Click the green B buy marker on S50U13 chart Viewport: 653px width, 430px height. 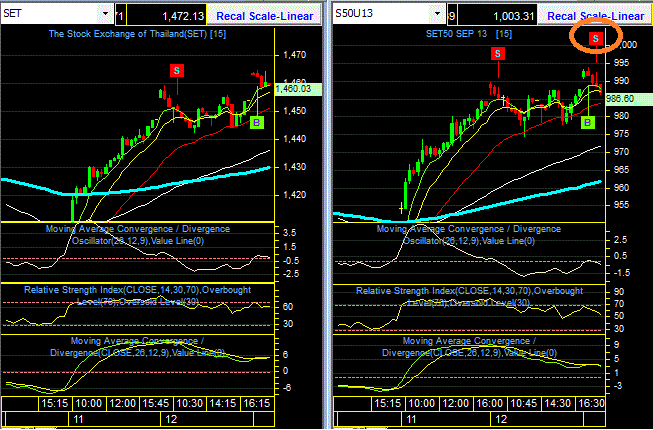[588, 122]
